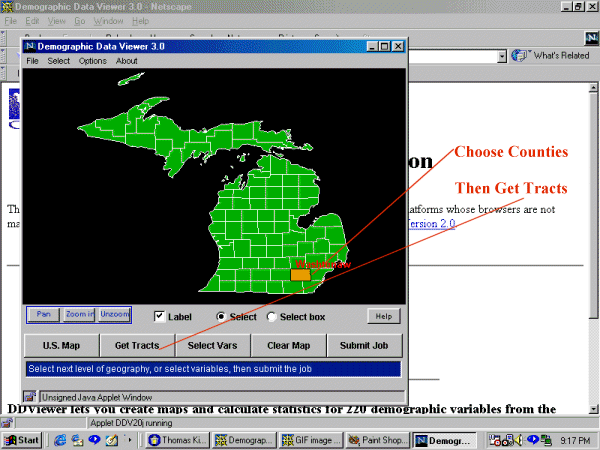
Task: Open the Options menu in the applet
Action: pos(92,61)
